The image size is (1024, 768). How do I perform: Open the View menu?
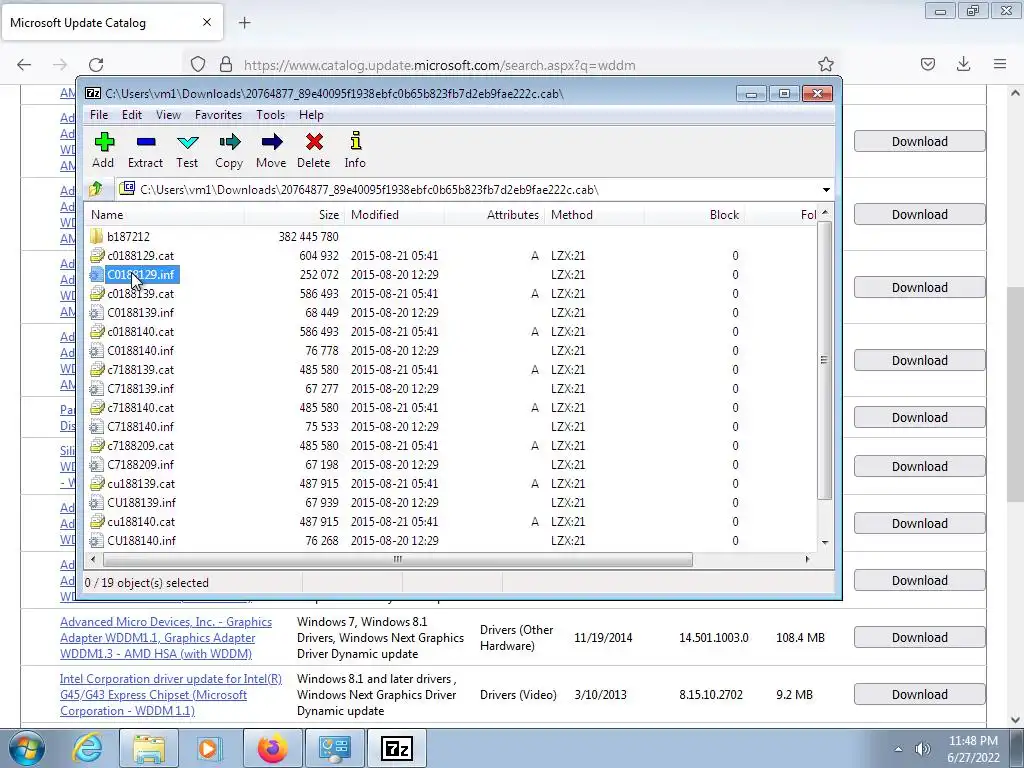(168, 115)
